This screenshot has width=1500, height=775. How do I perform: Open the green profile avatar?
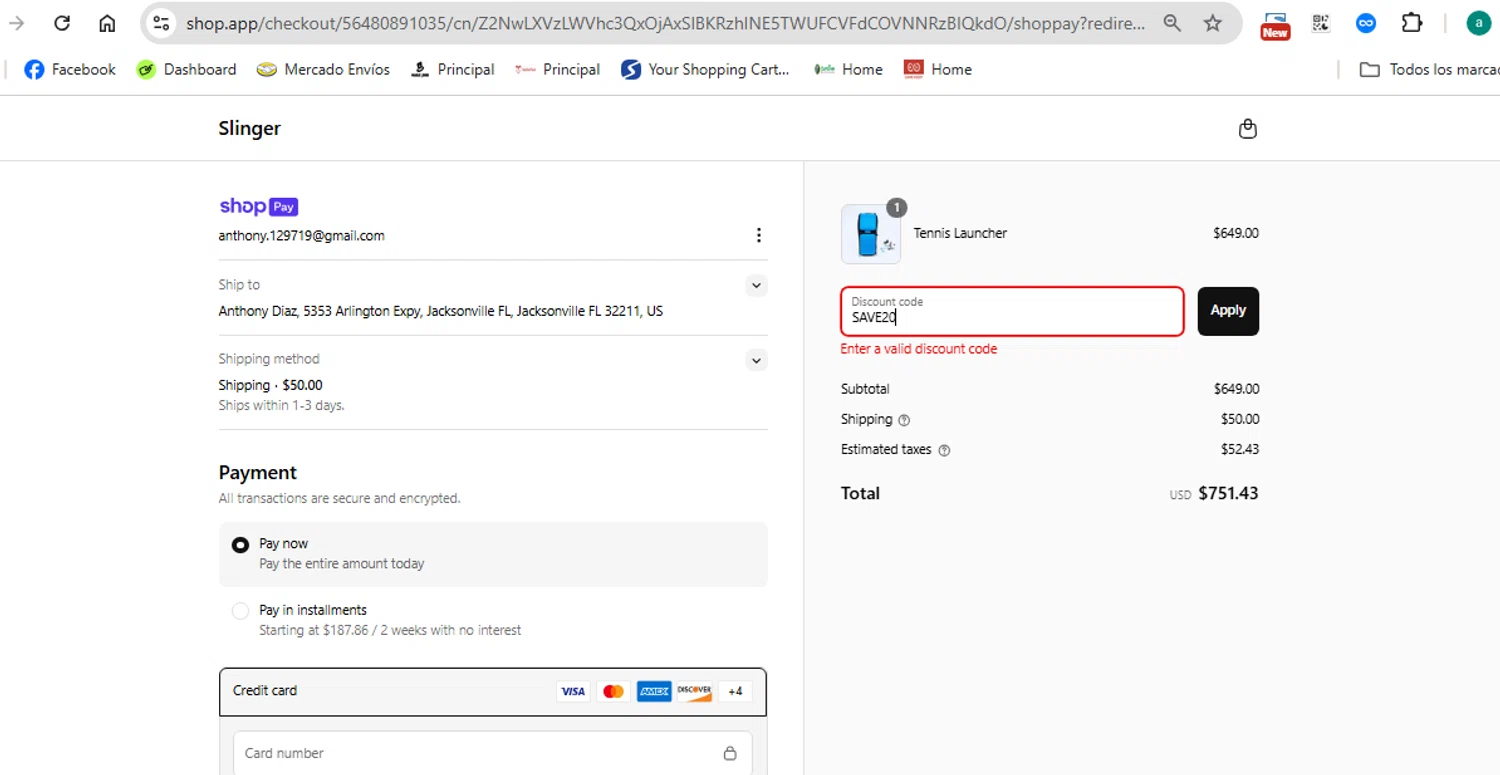(1479, 23)
